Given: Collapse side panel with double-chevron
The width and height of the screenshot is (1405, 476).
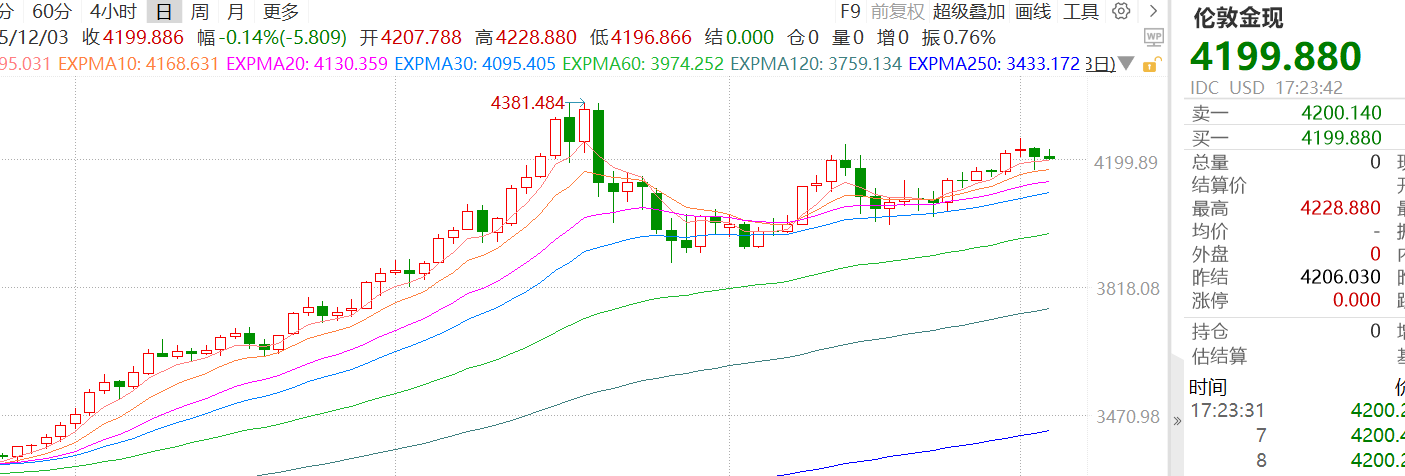Looking at the screenshot, I should point(1177,421).
